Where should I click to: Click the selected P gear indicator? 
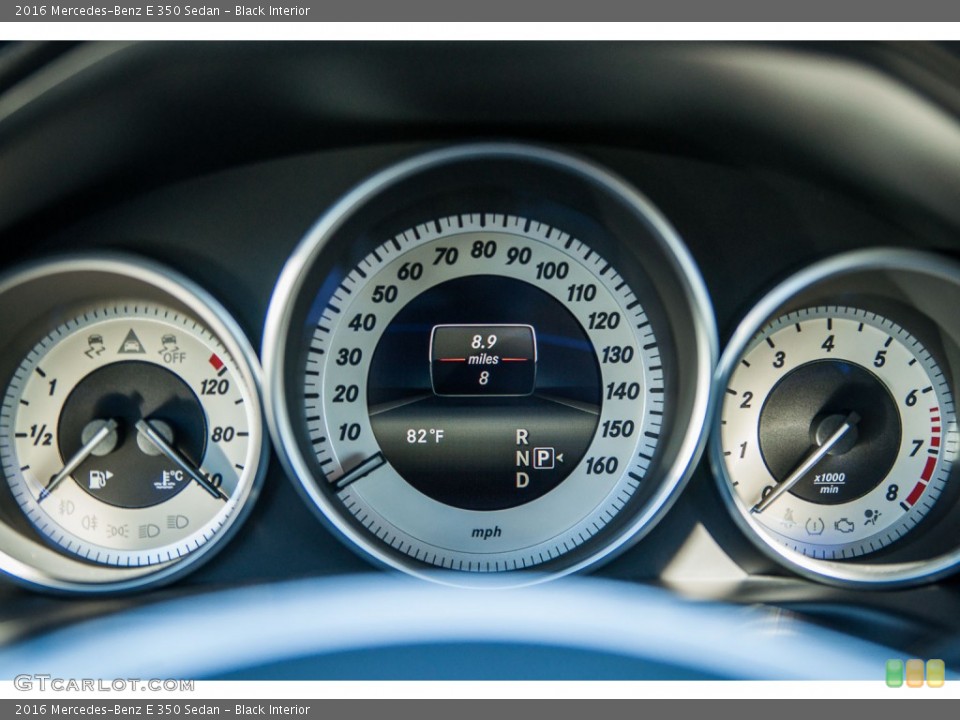pos(543,457)
